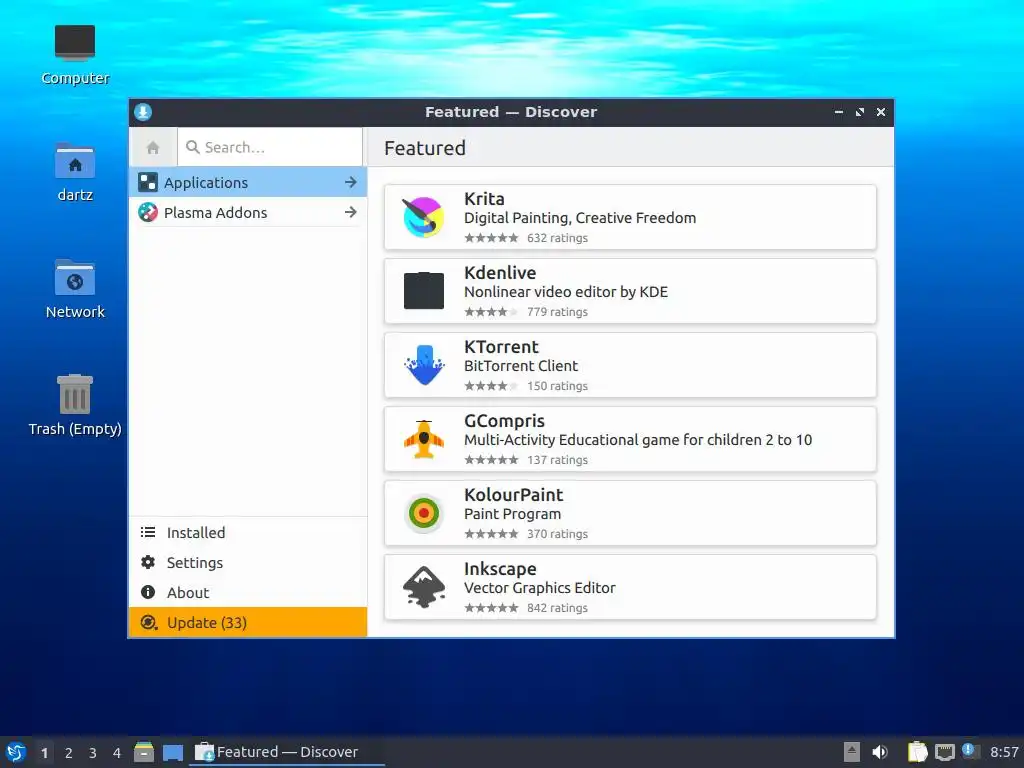The image size is (1024, 768).
Task: Click 'BitTorrent Client' description
Action: [520, 366]
